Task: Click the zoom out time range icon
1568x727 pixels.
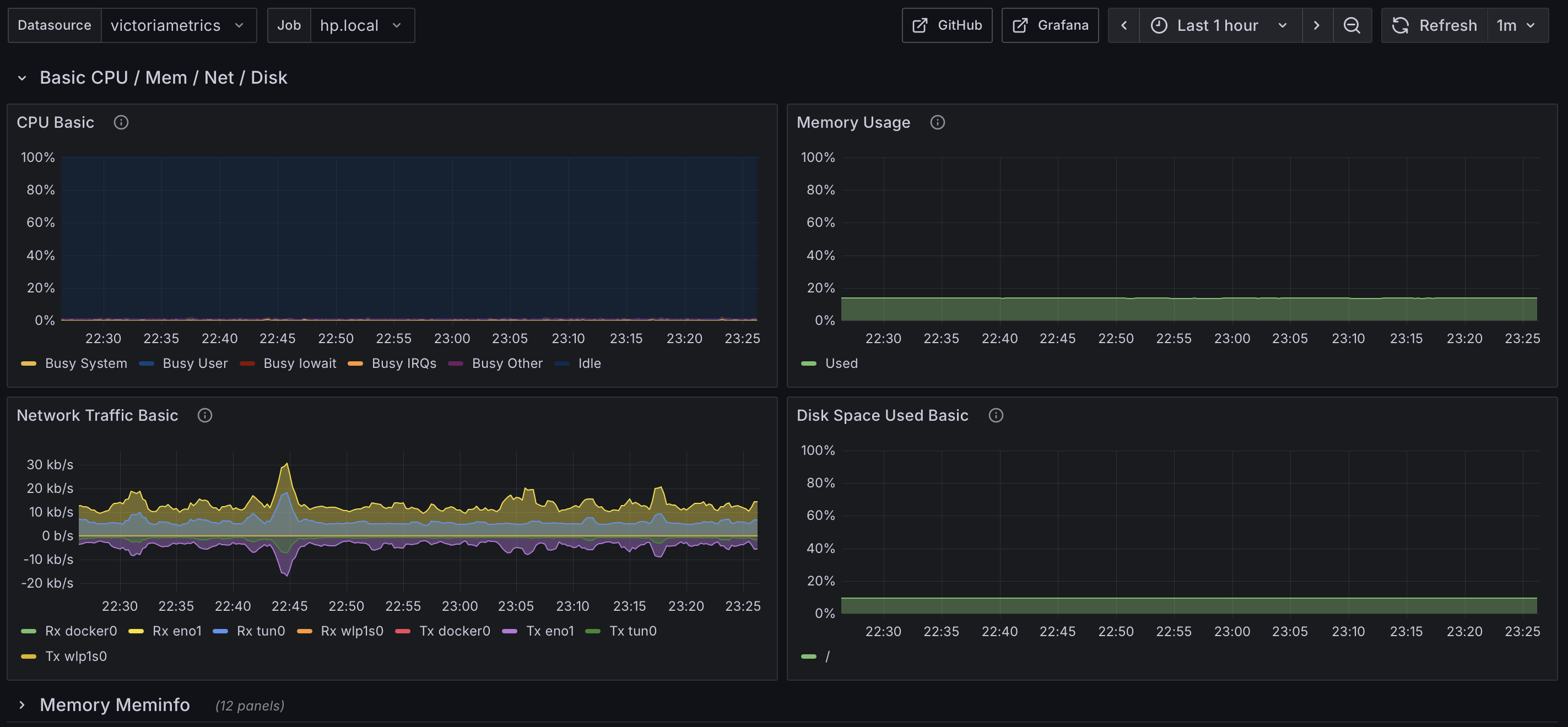Action: (x=1351, y=25)
